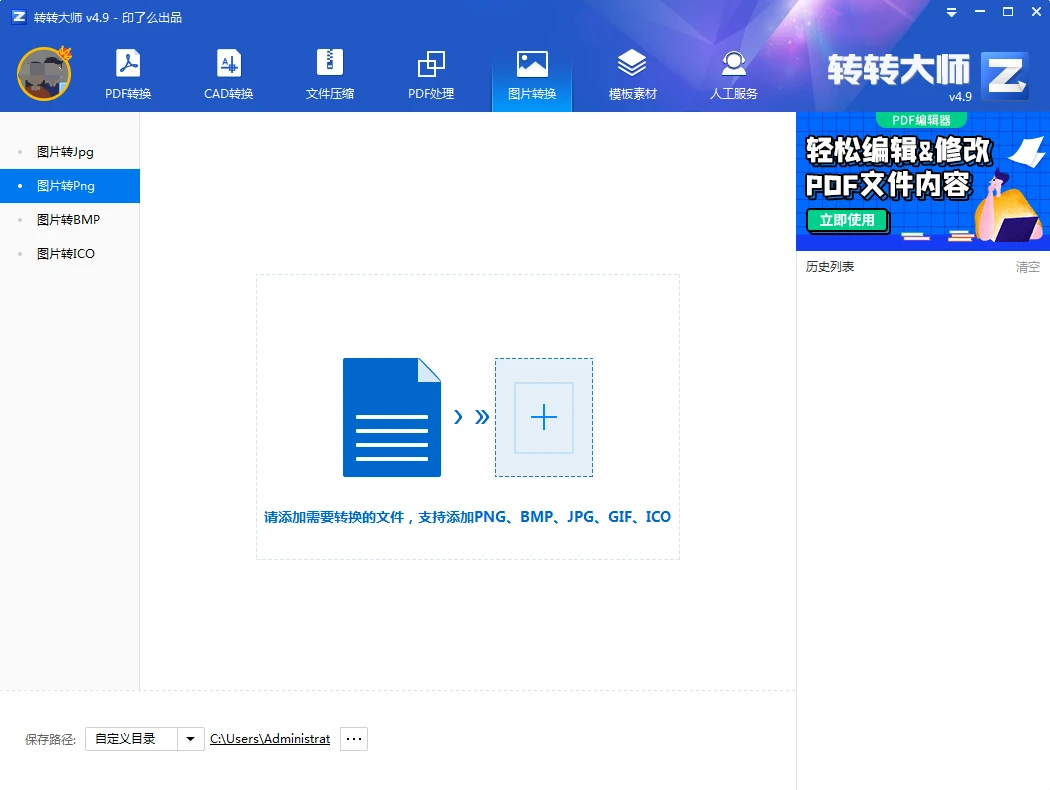Browse the 模板素材 templates
1050x790 pixels.
[x=632, y=74]
